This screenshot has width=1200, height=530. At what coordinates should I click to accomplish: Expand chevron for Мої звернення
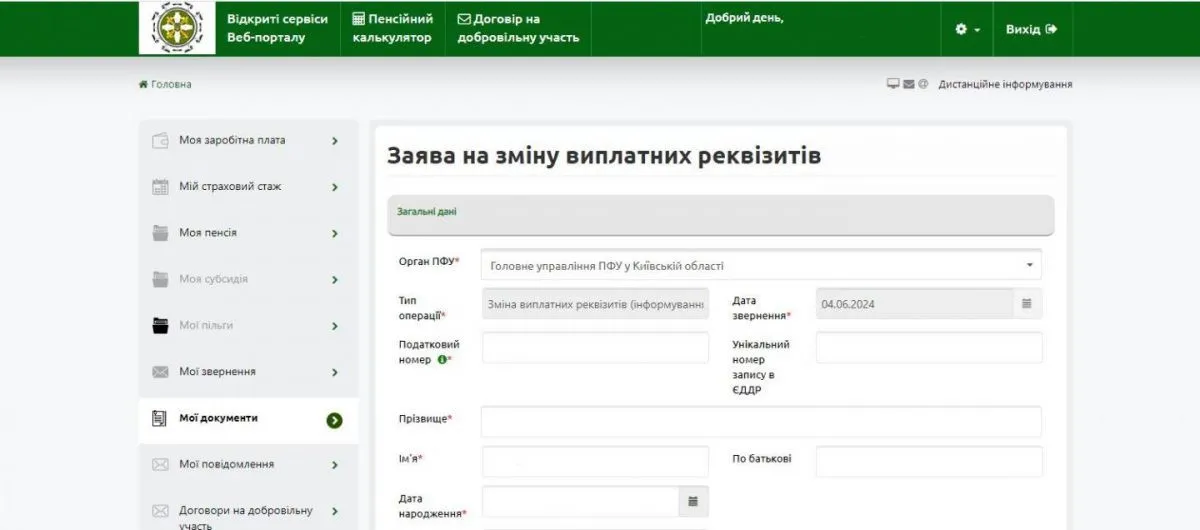tap(334, 373)
